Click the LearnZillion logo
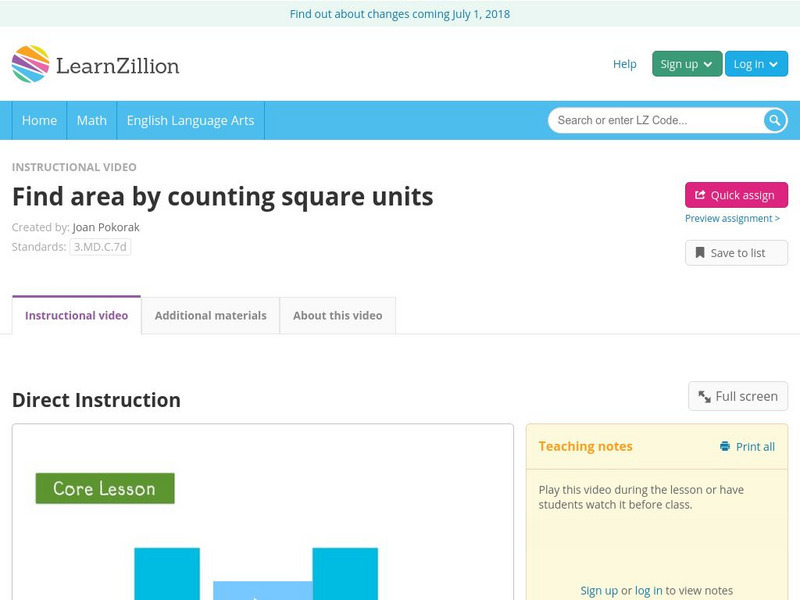Screen dimensions: 800x600 [x=95, y=64]
